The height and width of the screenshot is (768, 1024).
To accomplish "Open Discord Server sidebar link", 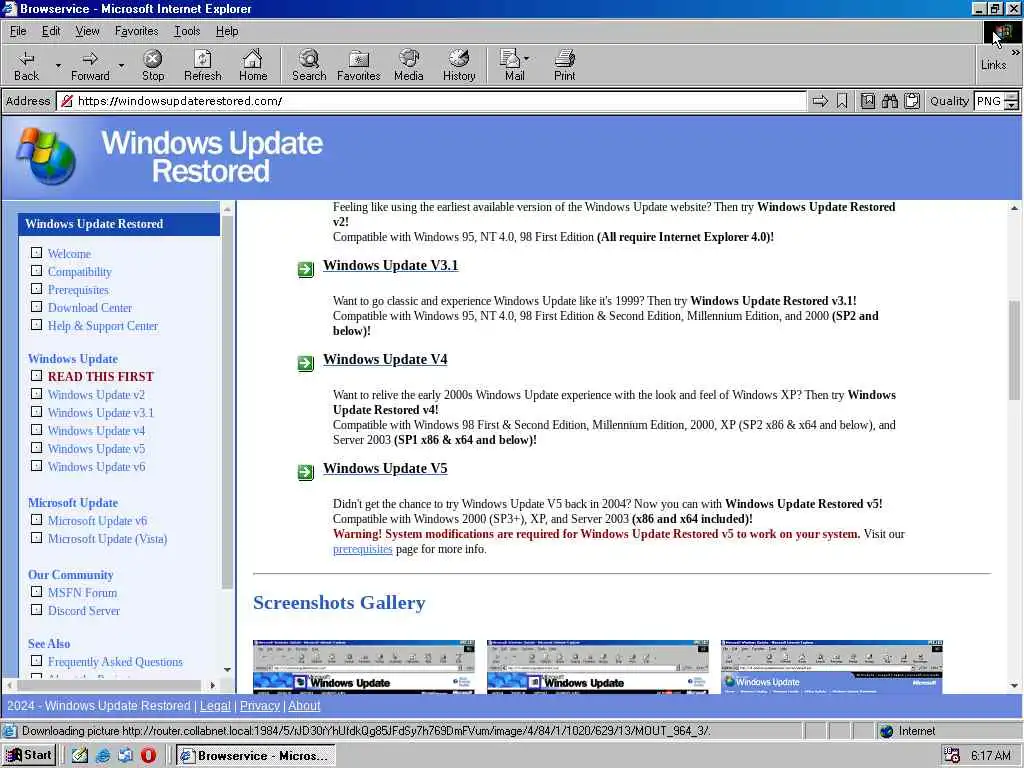I will pos(84,611).
